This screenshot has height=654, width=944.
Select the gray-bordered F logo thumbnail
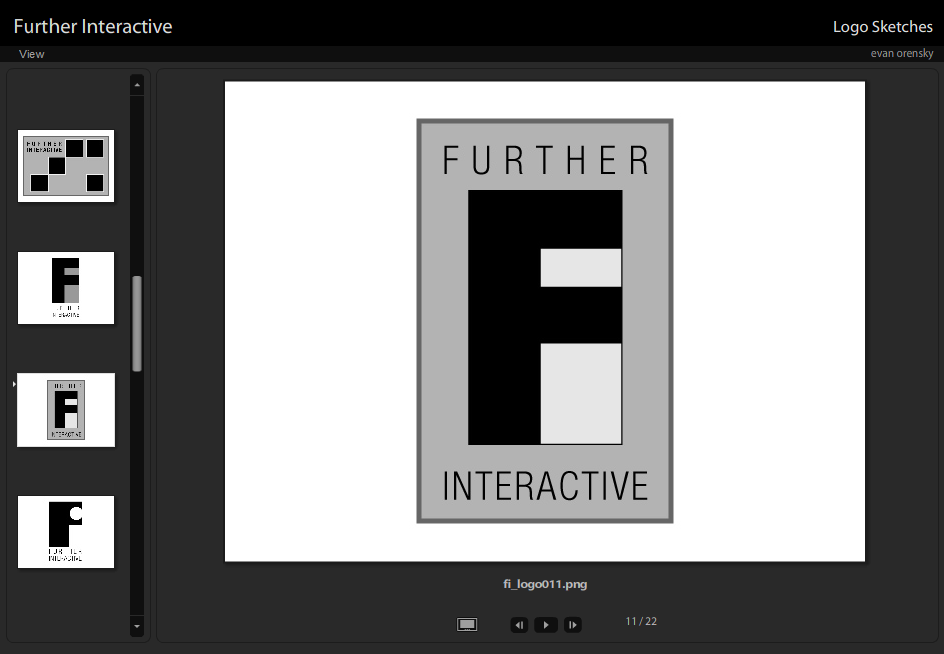point(66,410)
